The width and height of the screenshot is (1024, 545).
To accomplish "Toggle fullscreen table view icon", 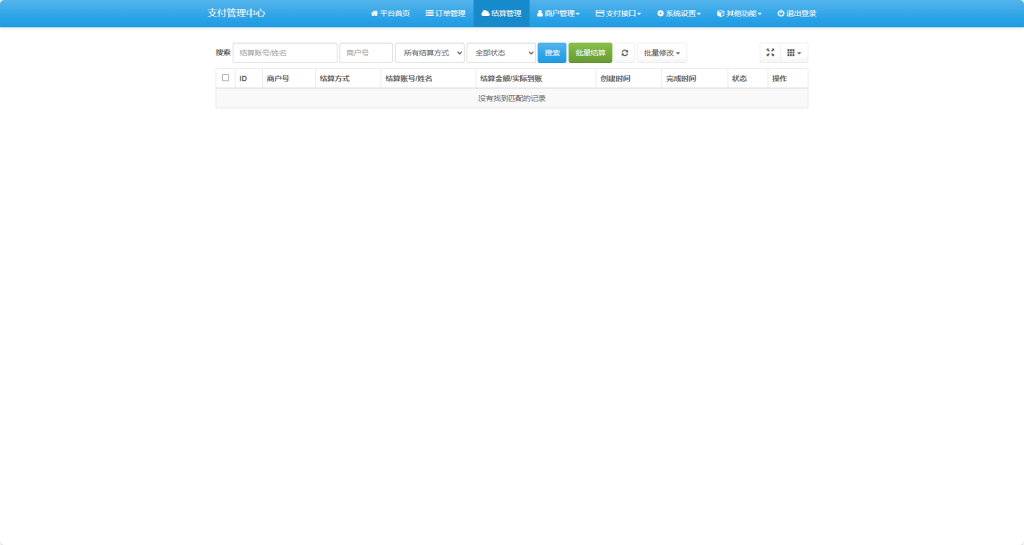I will (770, 53).
